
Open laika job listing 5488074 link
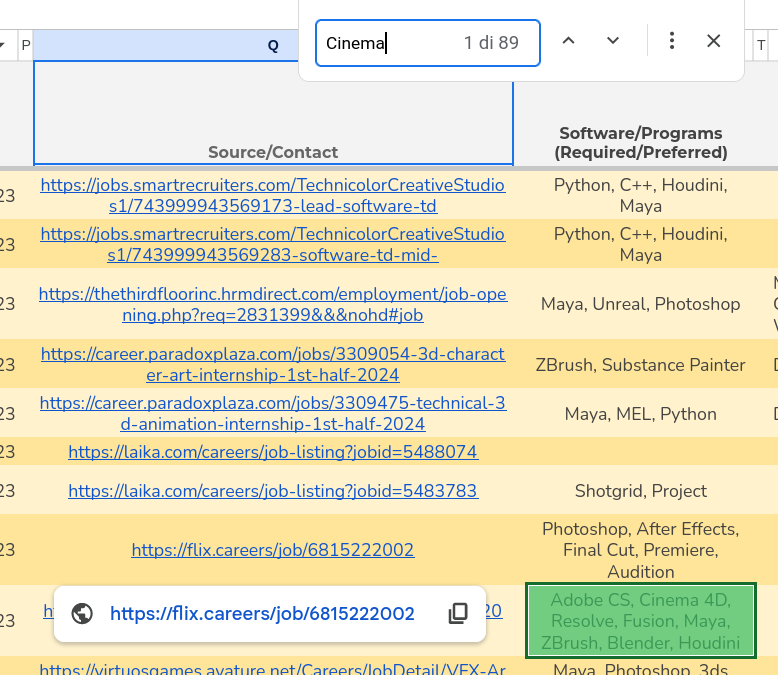point(273,452)
